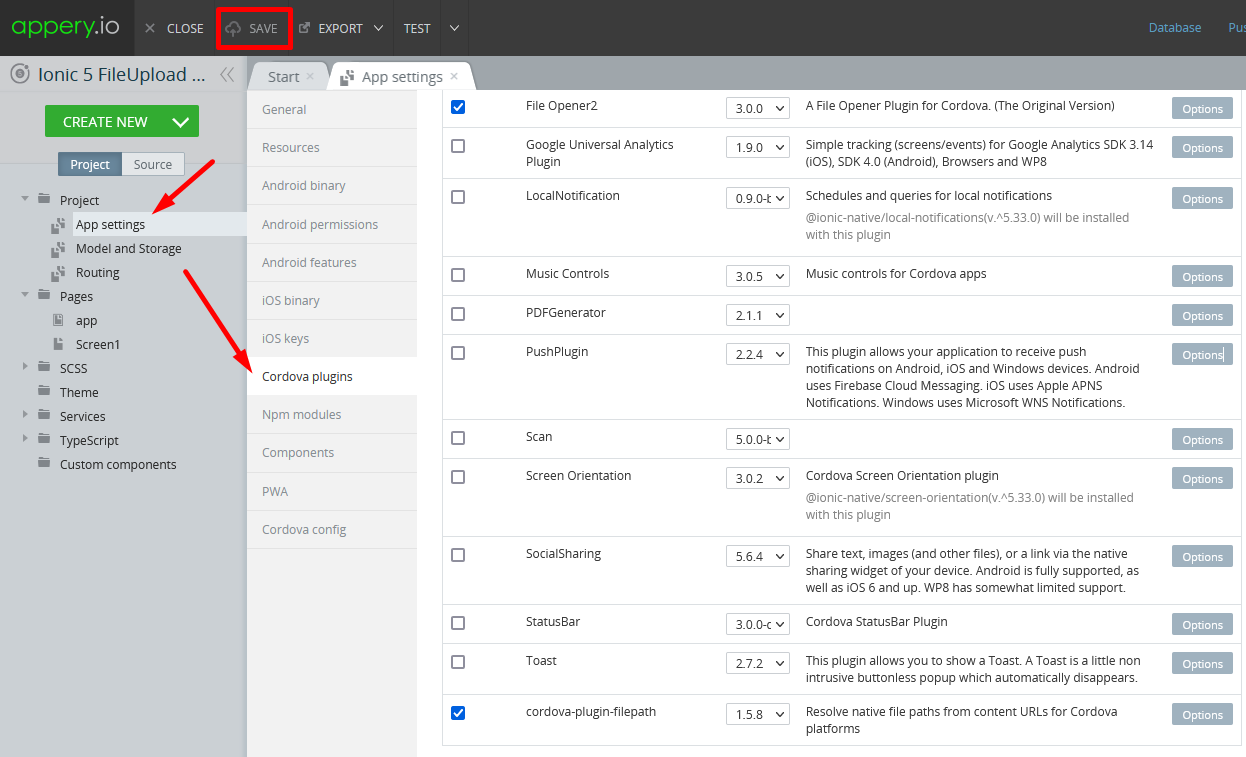
Task: Click the EXPORT button
Action: [331, 28]
